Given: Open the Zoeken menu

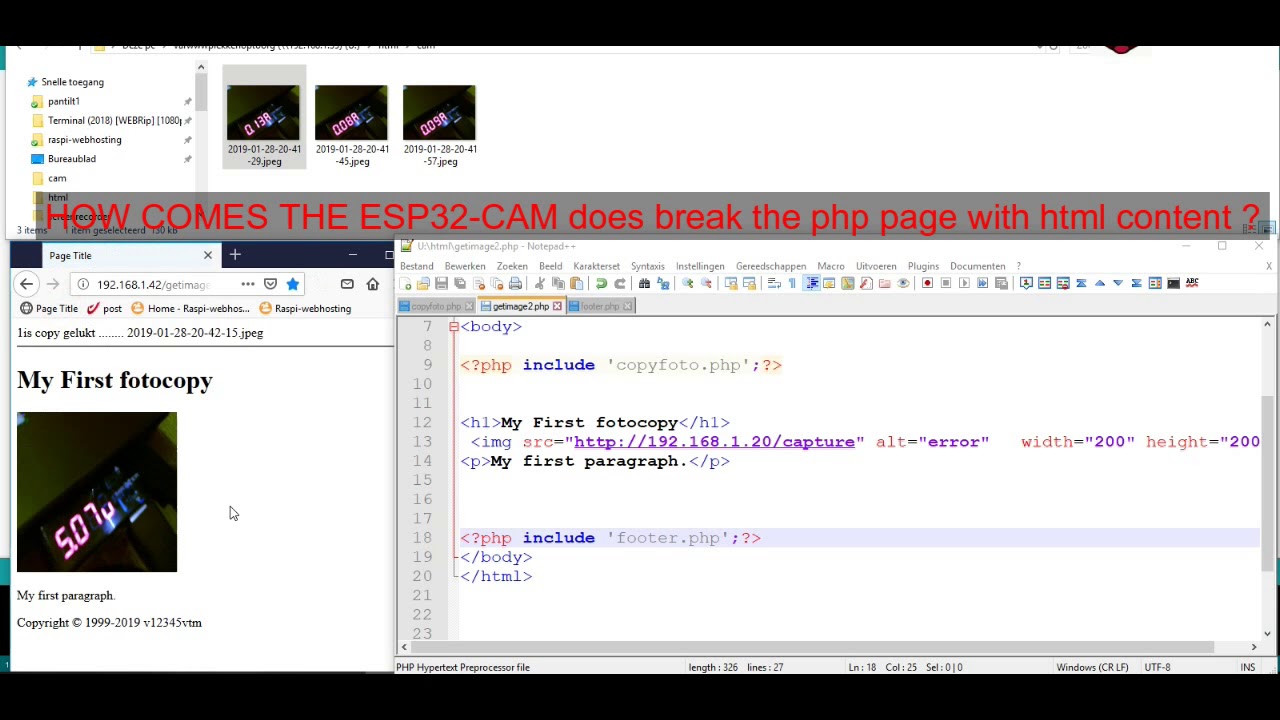Looking at the screenshot, I should [x=512, y=266].
